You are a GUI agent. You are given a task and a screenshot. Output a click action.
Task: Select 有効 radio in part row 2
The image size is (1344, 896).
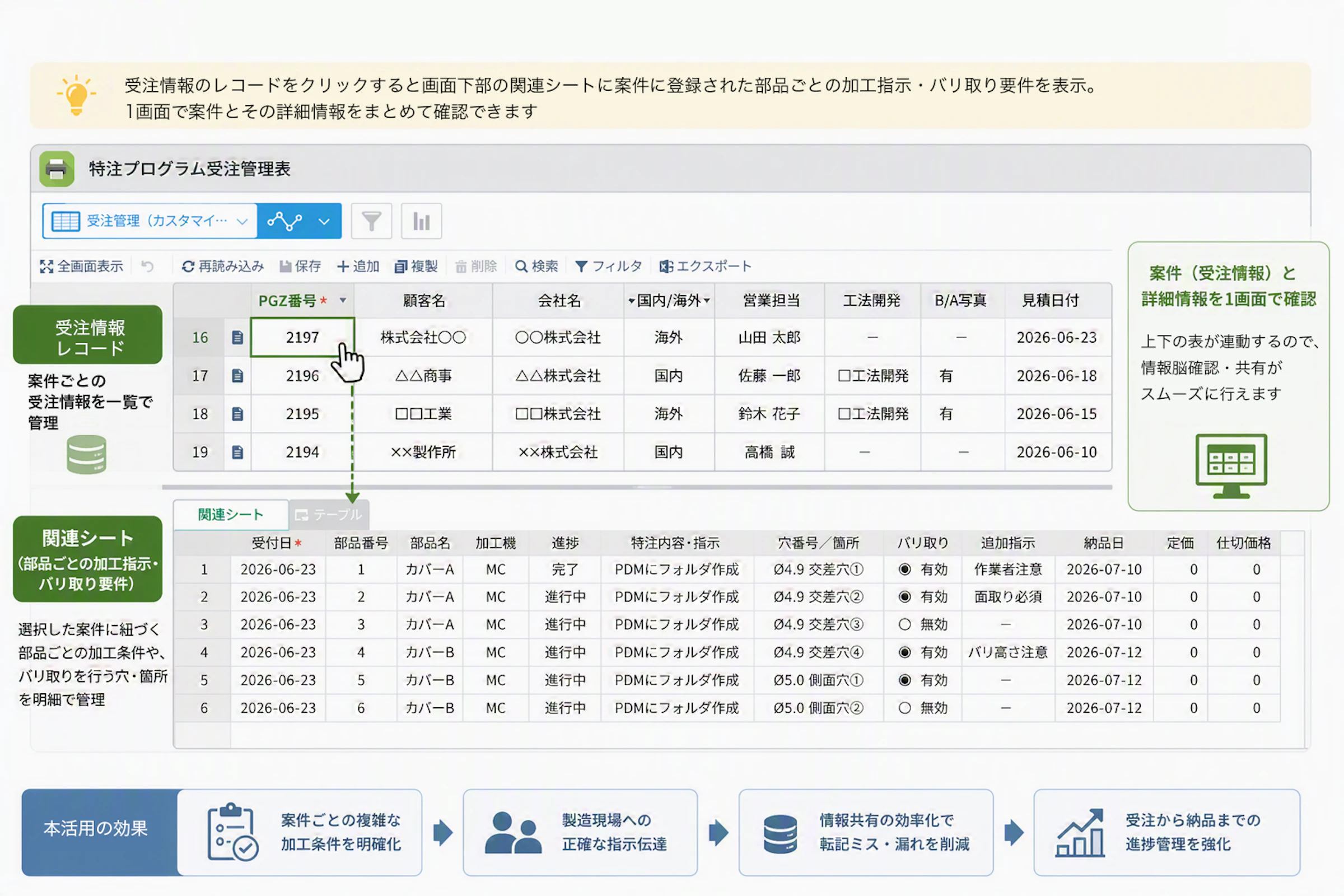pyautogui.click(x=904, y=597)
